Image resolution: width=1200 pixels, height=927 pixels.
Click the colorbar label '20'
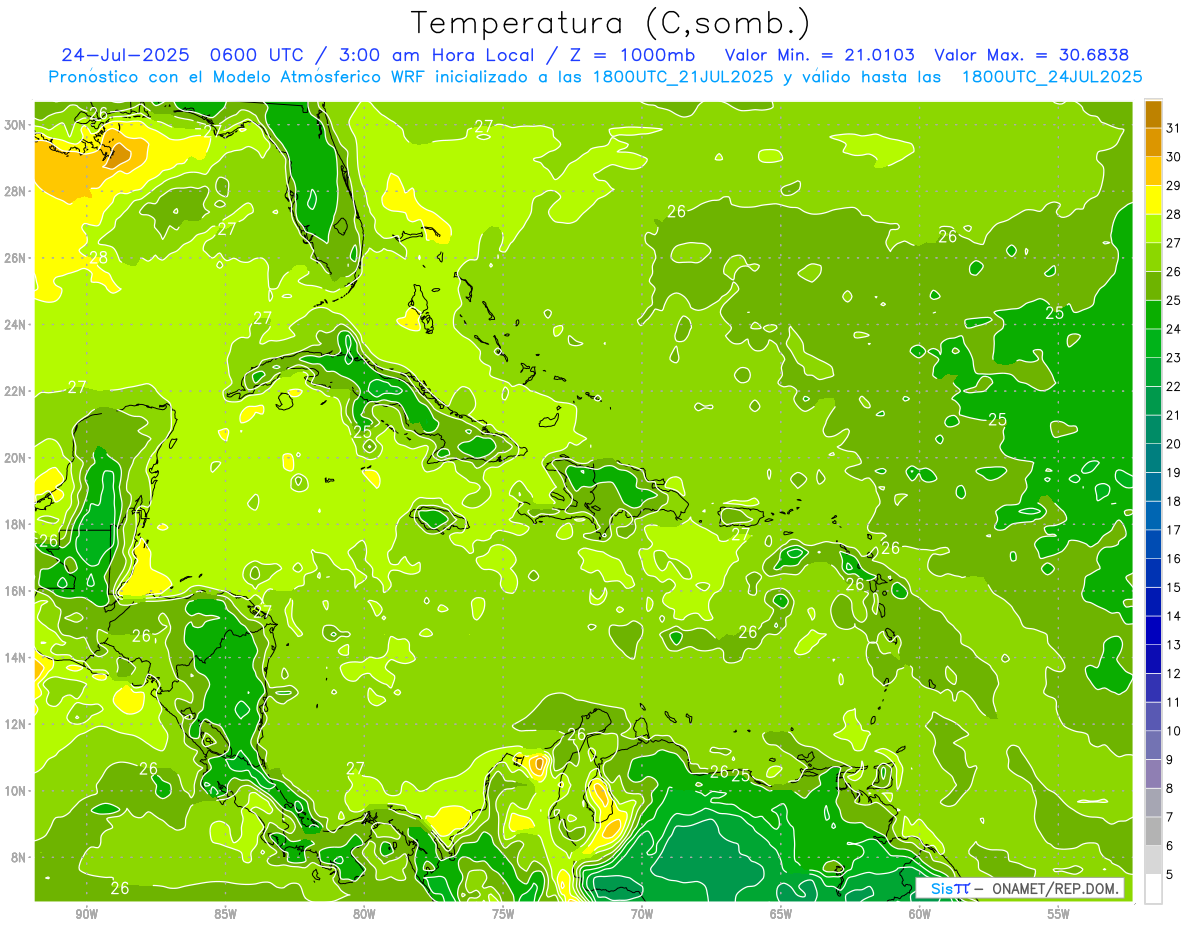click(x=1174, y=444)
